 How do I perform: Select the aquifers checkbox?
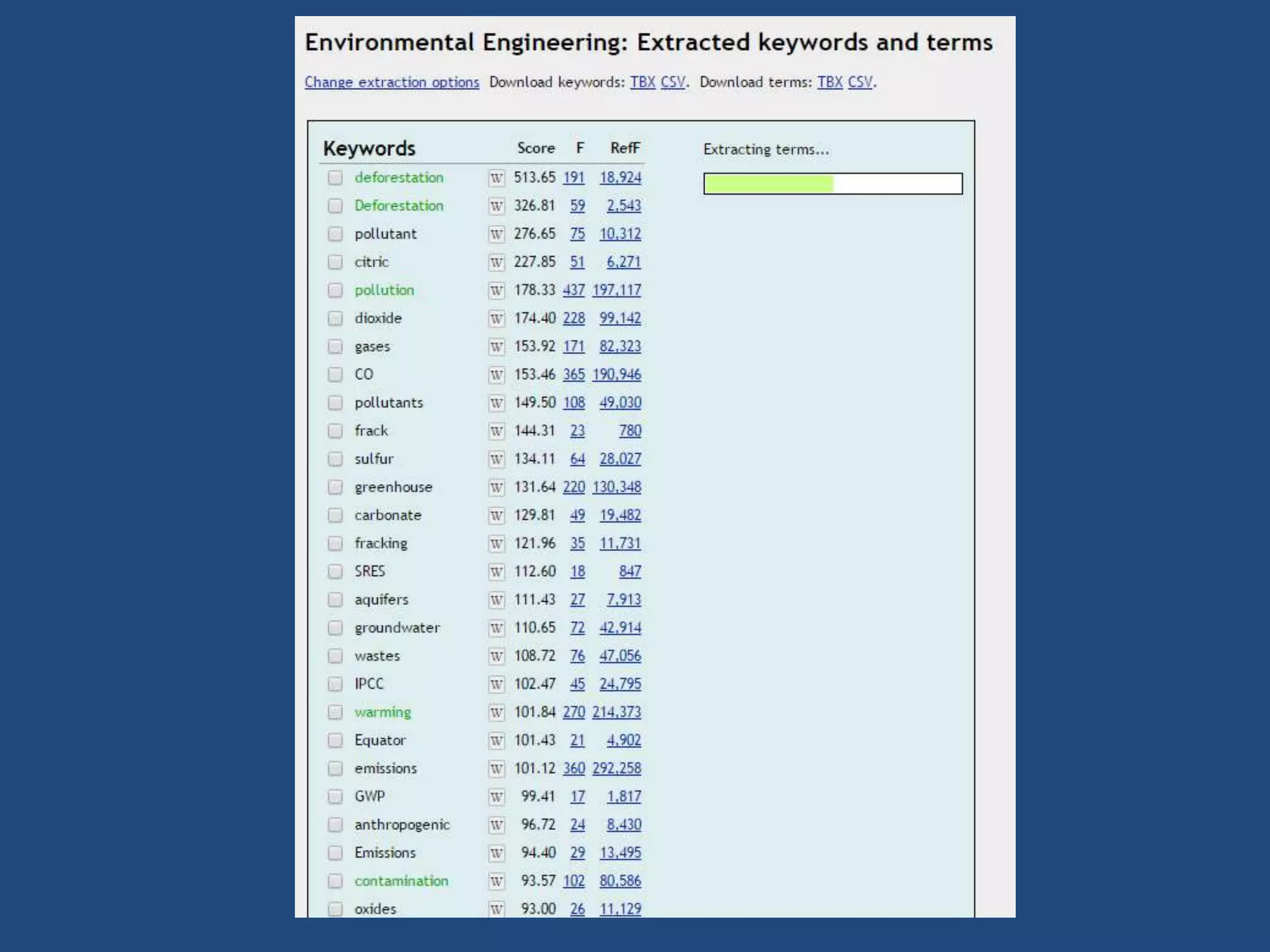335,599
